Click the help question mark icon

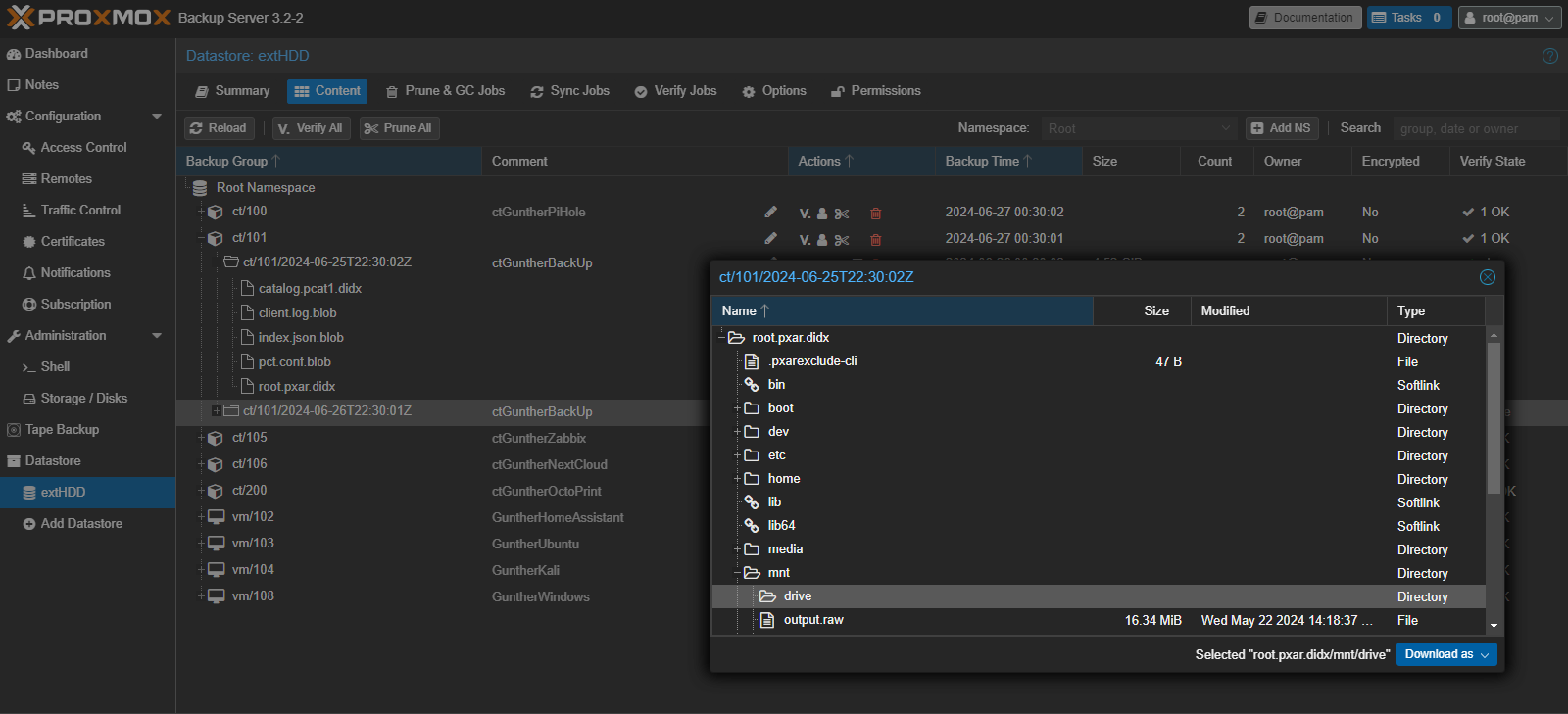pos(1550,56)
